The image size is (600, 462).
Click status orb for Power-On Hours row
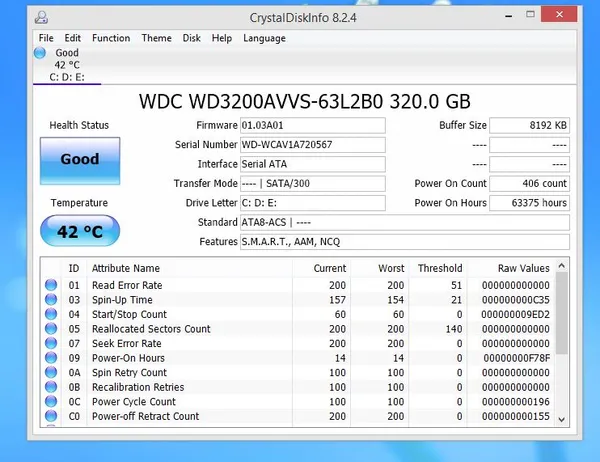(x=51, y=358)
